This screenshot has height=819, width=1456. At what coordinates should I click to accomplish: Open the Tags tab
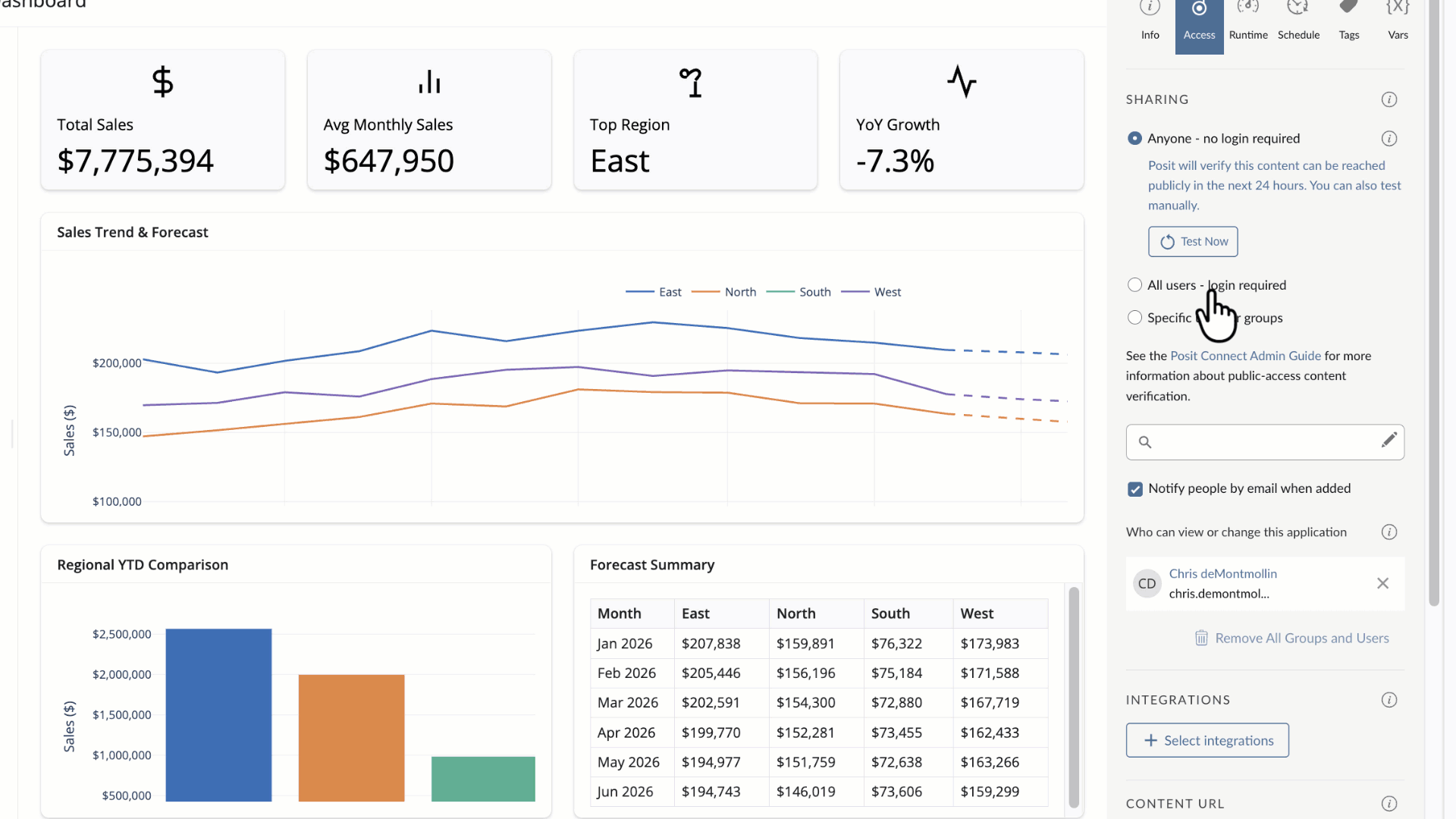tap(1348, 20)
